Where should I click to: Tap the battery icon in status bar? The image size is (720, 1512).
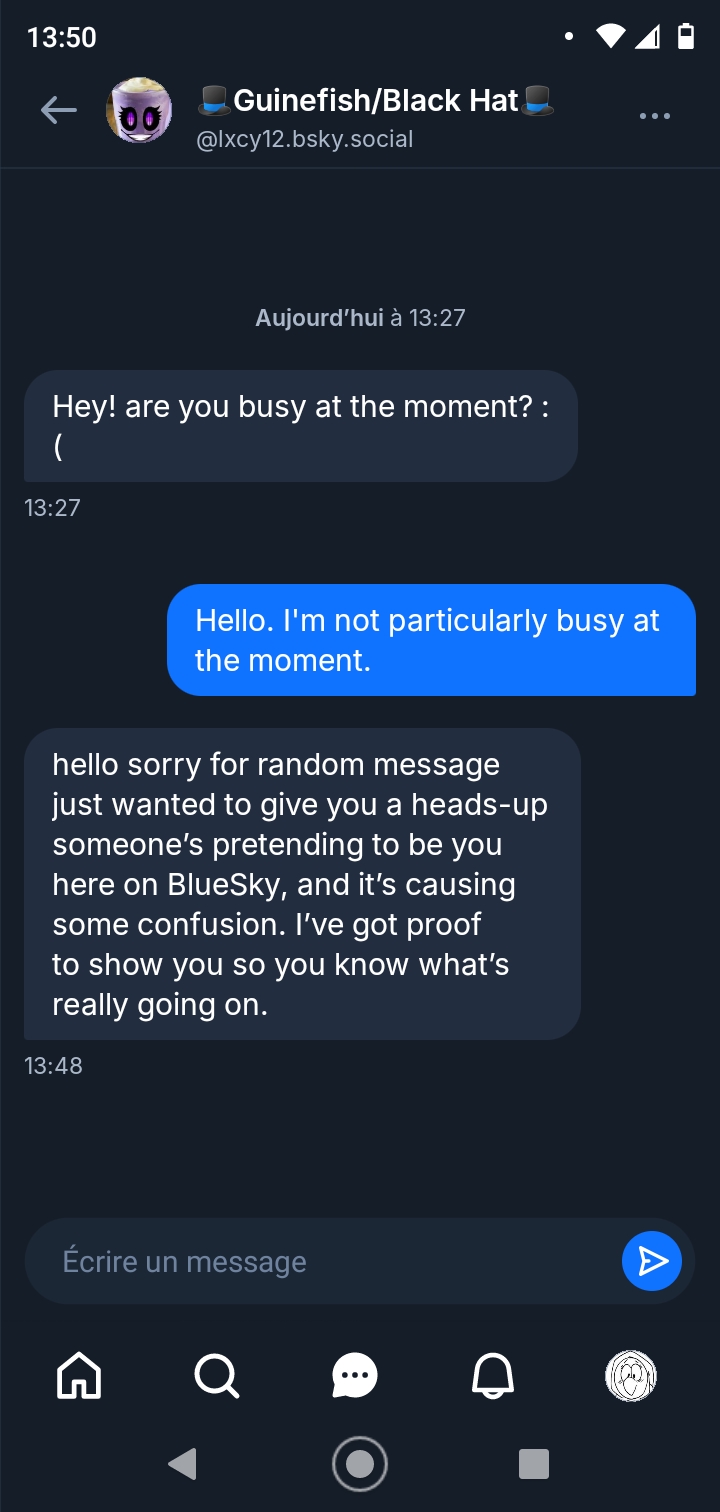click(685, 37)
